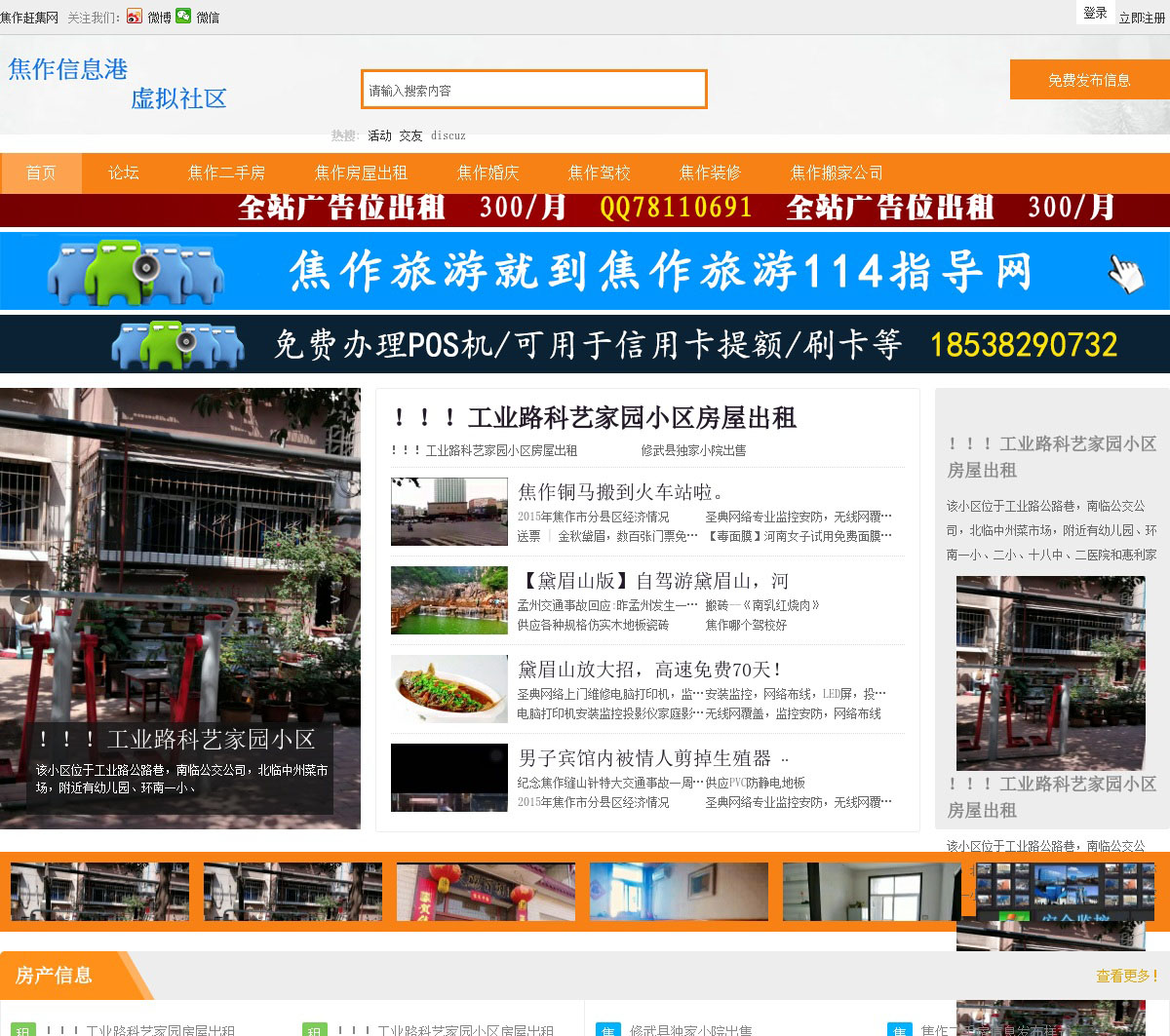Open the blue-lit bedroom strip thumbnail
The image size is (1170, 1036).
[679, 892]
